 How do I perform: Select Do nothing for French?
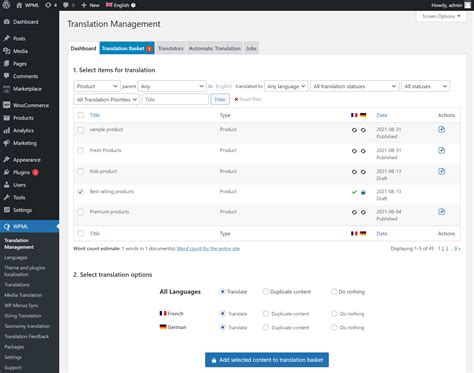(334, 314)
